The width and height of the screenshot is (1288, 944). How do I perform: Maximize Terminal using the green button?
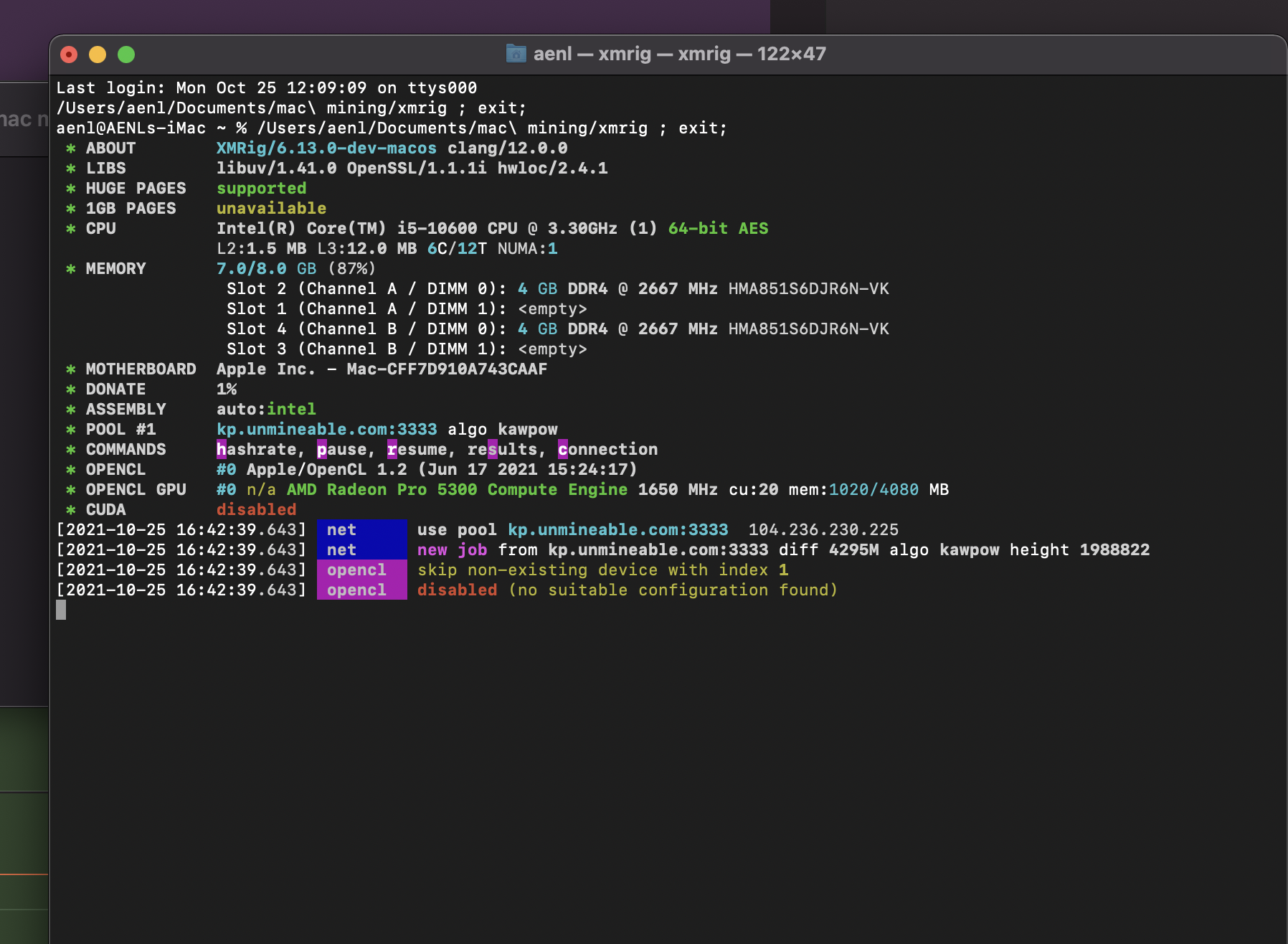[126, 55]
